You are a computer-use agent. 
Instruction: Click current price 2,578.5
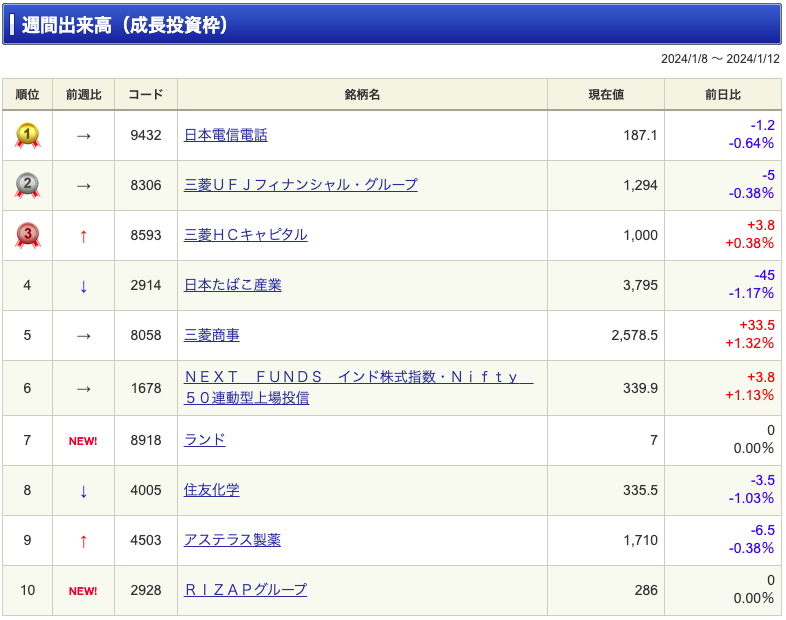[634, 335]
